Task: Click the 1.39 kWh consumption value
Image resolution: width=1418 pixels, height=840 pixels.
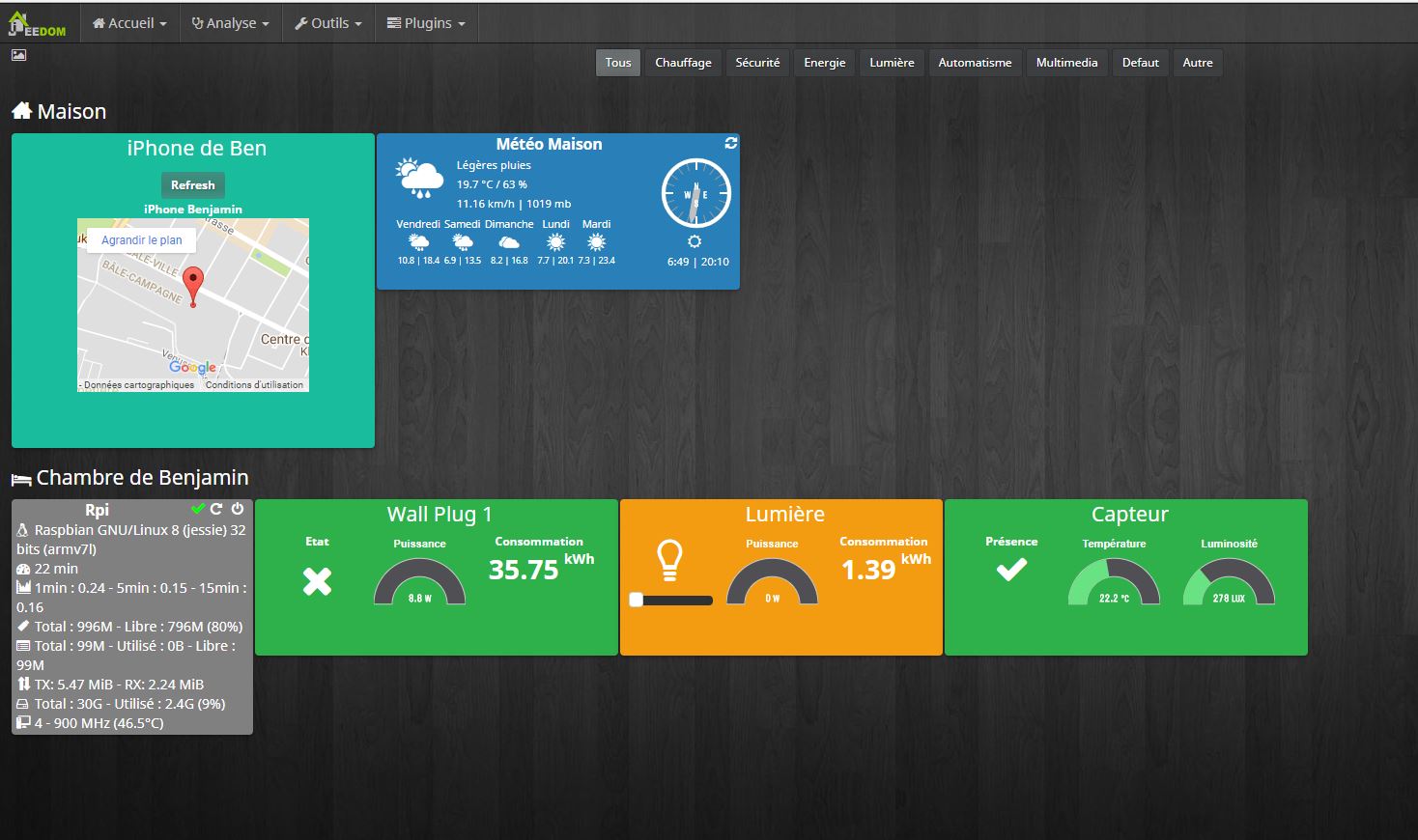Action: [x=886, y=569]
